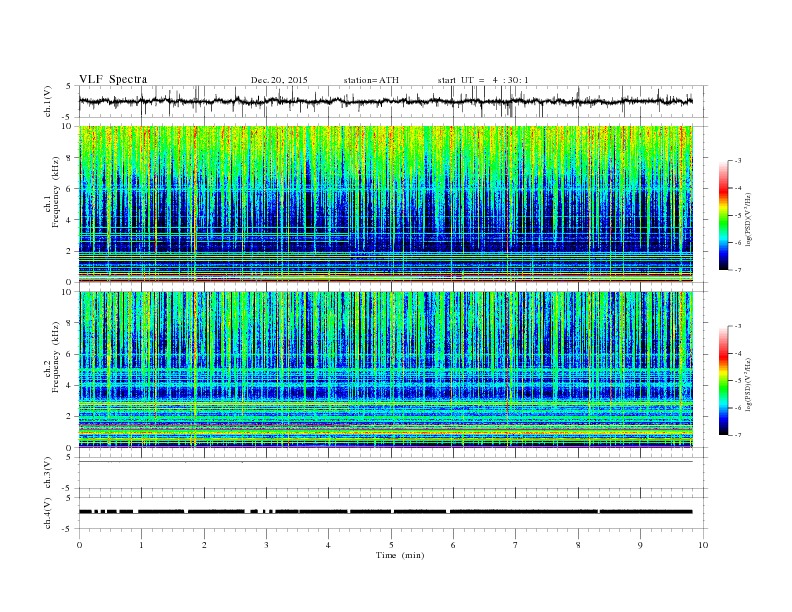
Task: Click time axis tick label "9"
Action: [x=640, y=545]
